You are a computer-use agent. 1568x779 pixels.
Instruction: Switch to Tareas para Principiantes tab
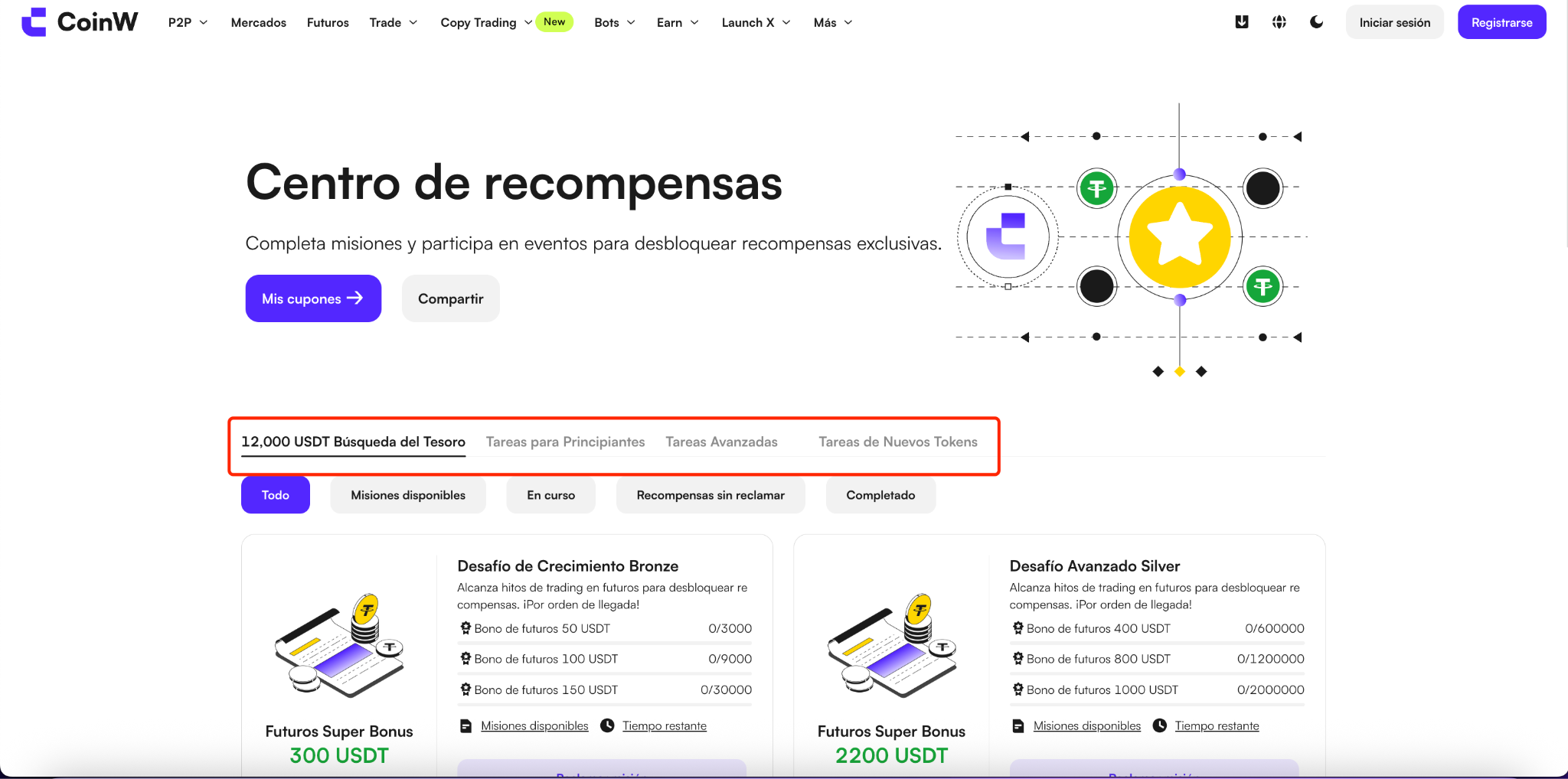tap(565, 442)
